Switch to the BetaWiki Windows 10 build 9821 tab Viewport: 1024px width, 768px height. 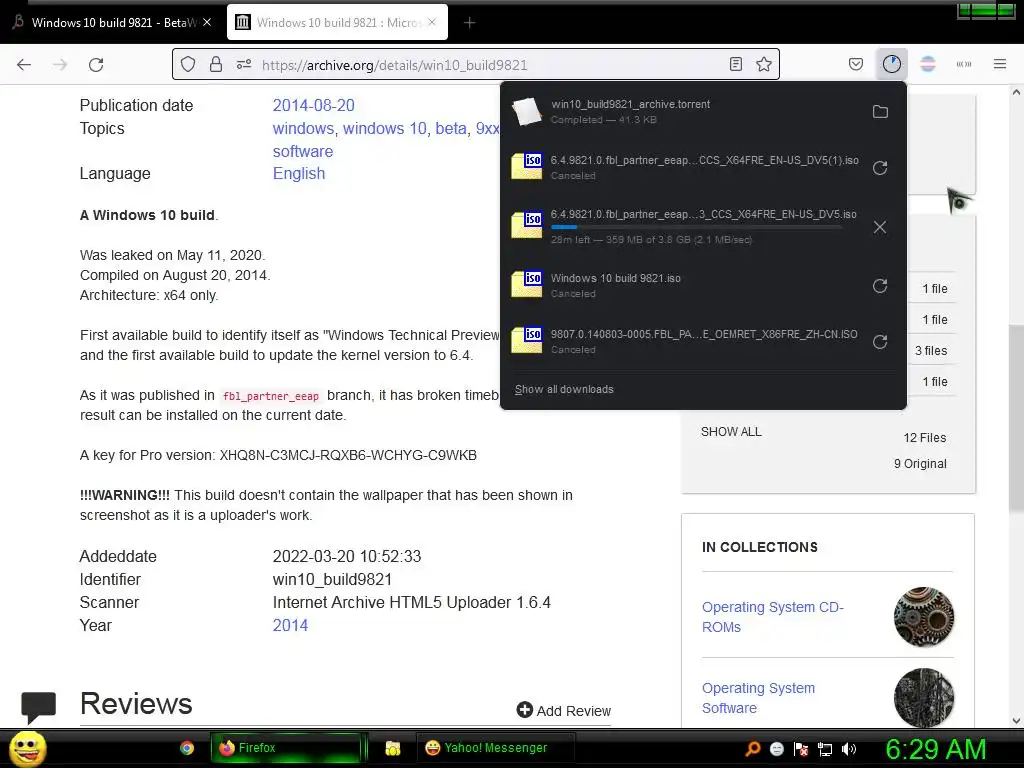click(112, 23)
